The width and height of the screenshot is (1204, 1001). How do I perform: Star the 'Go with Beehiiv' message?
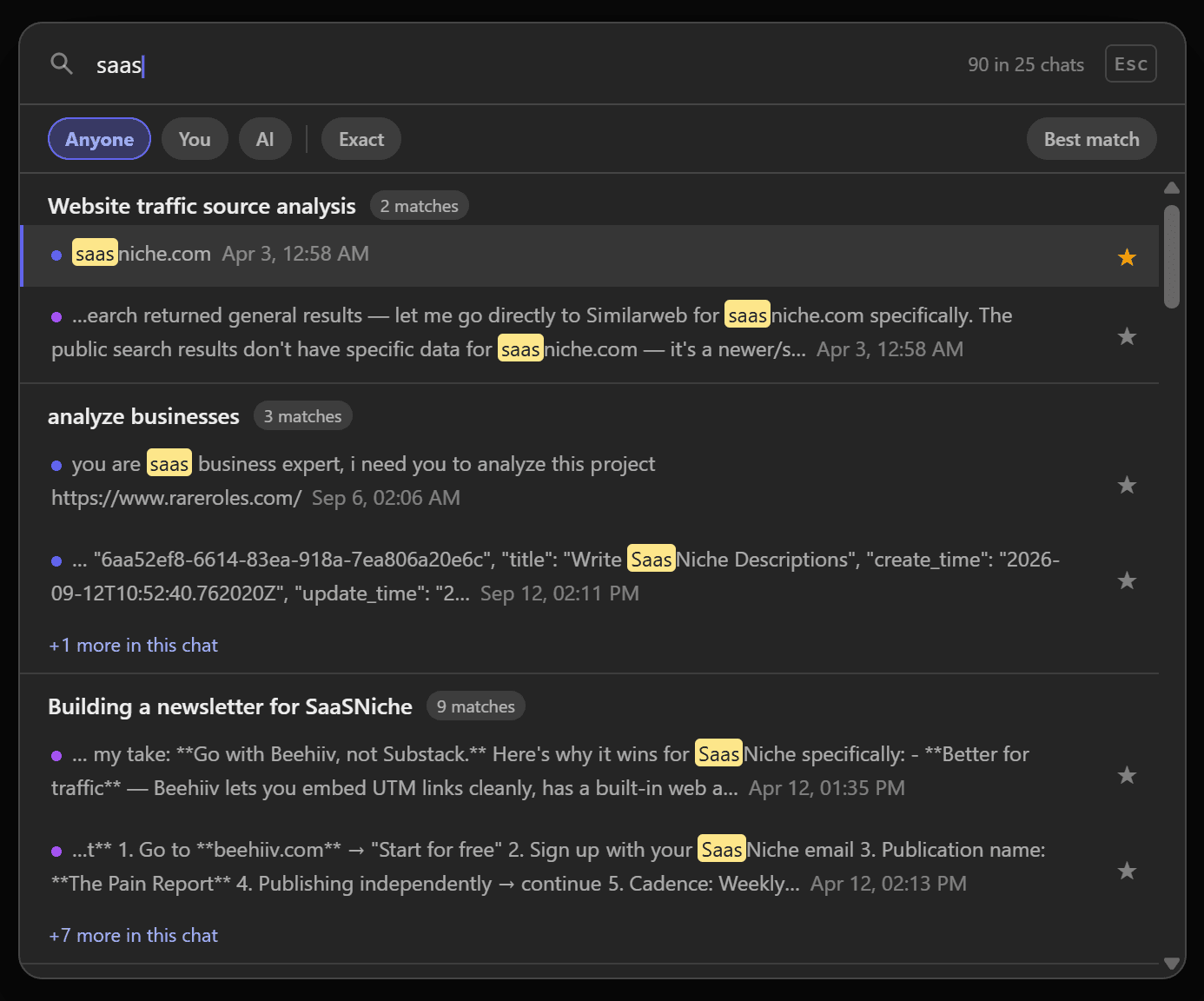(1127, 775)
